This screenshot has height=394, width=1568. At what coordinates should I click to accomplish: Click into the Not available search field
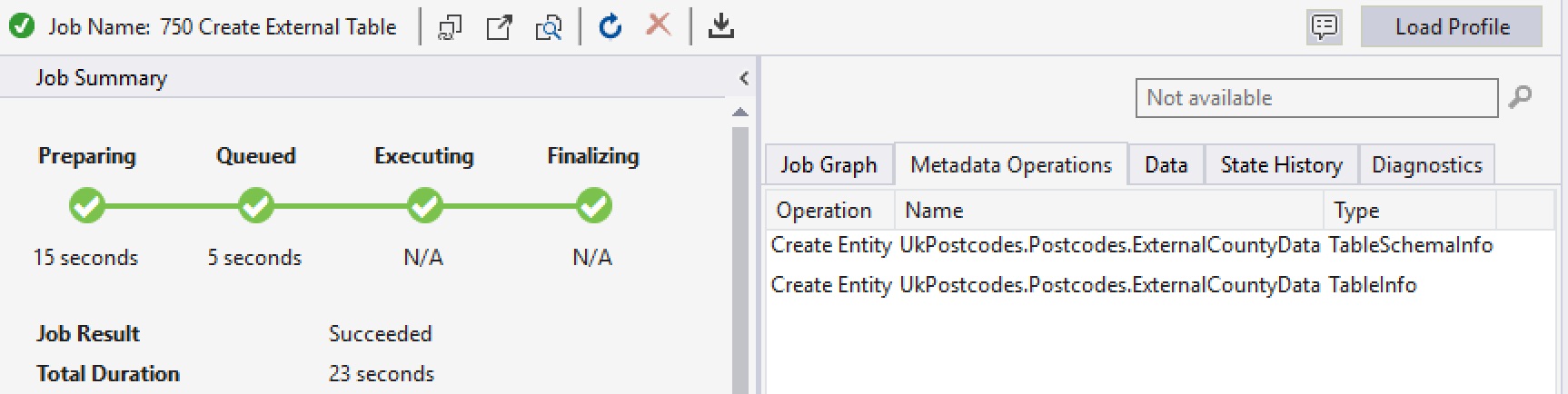tap(1315, 98)
